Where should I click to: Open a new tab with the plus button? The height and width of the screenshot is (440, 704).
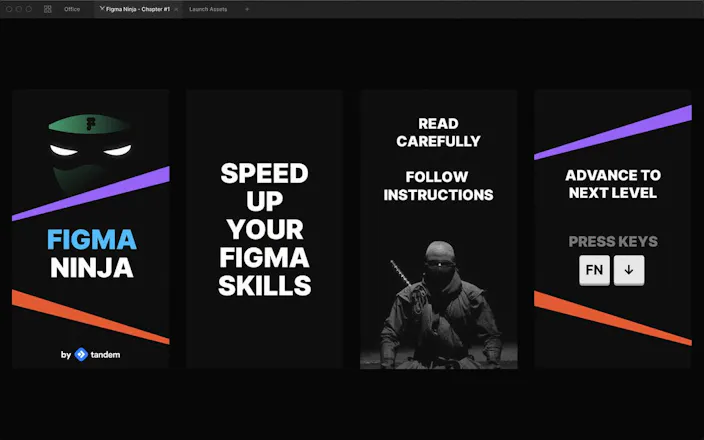247,9
